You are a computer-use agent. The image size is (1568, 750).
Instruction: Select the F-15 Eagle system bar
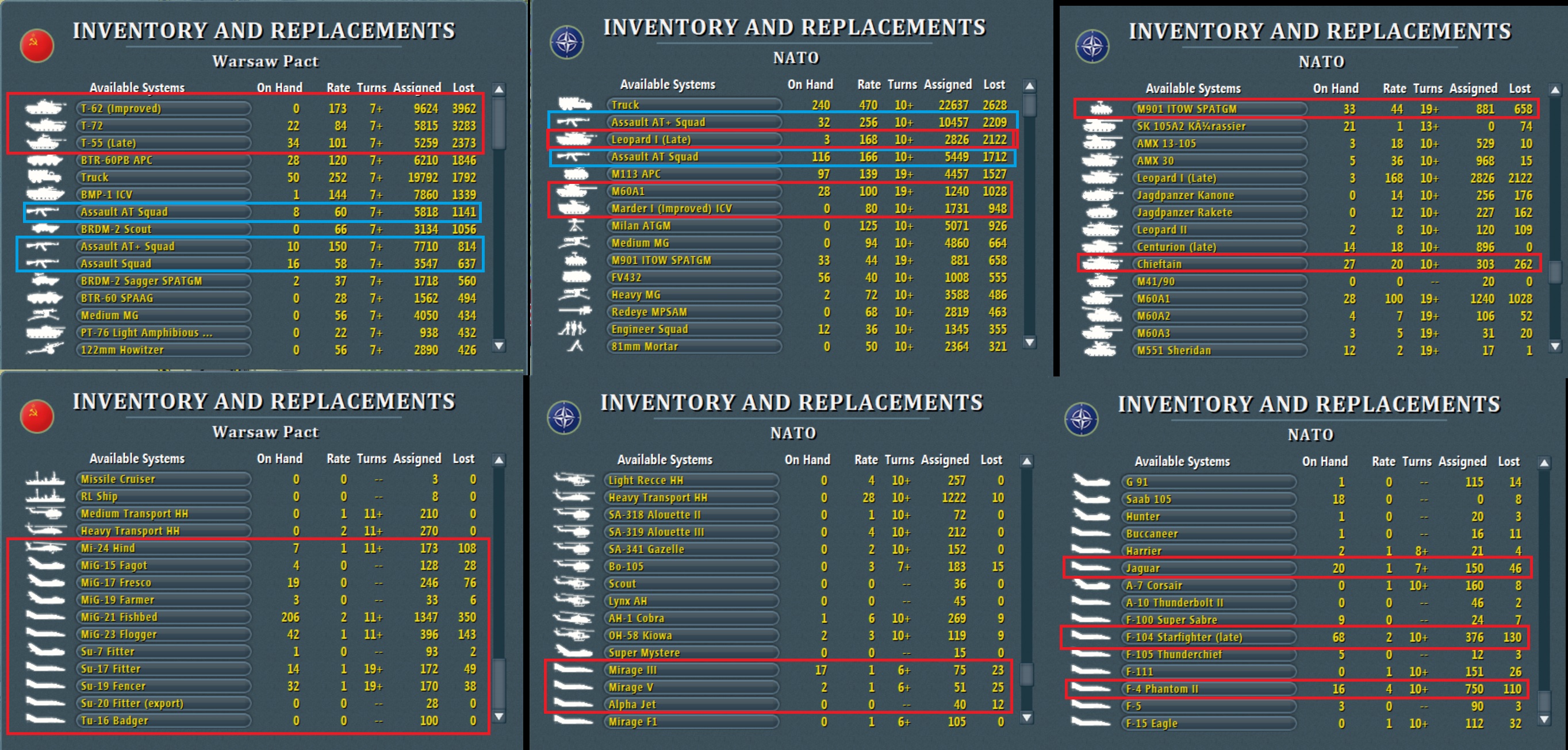[1208, 723]
